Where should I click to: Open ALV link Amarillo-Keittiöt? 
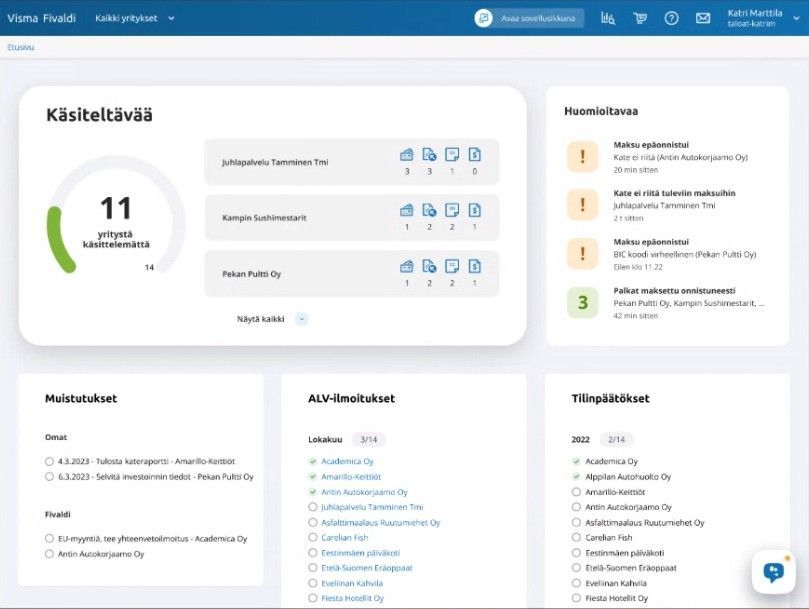[351, 477]
